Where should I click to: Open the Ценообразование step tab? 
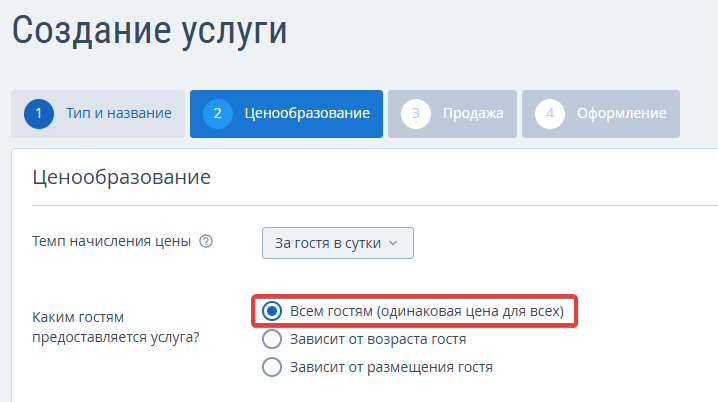pos(286,114)
